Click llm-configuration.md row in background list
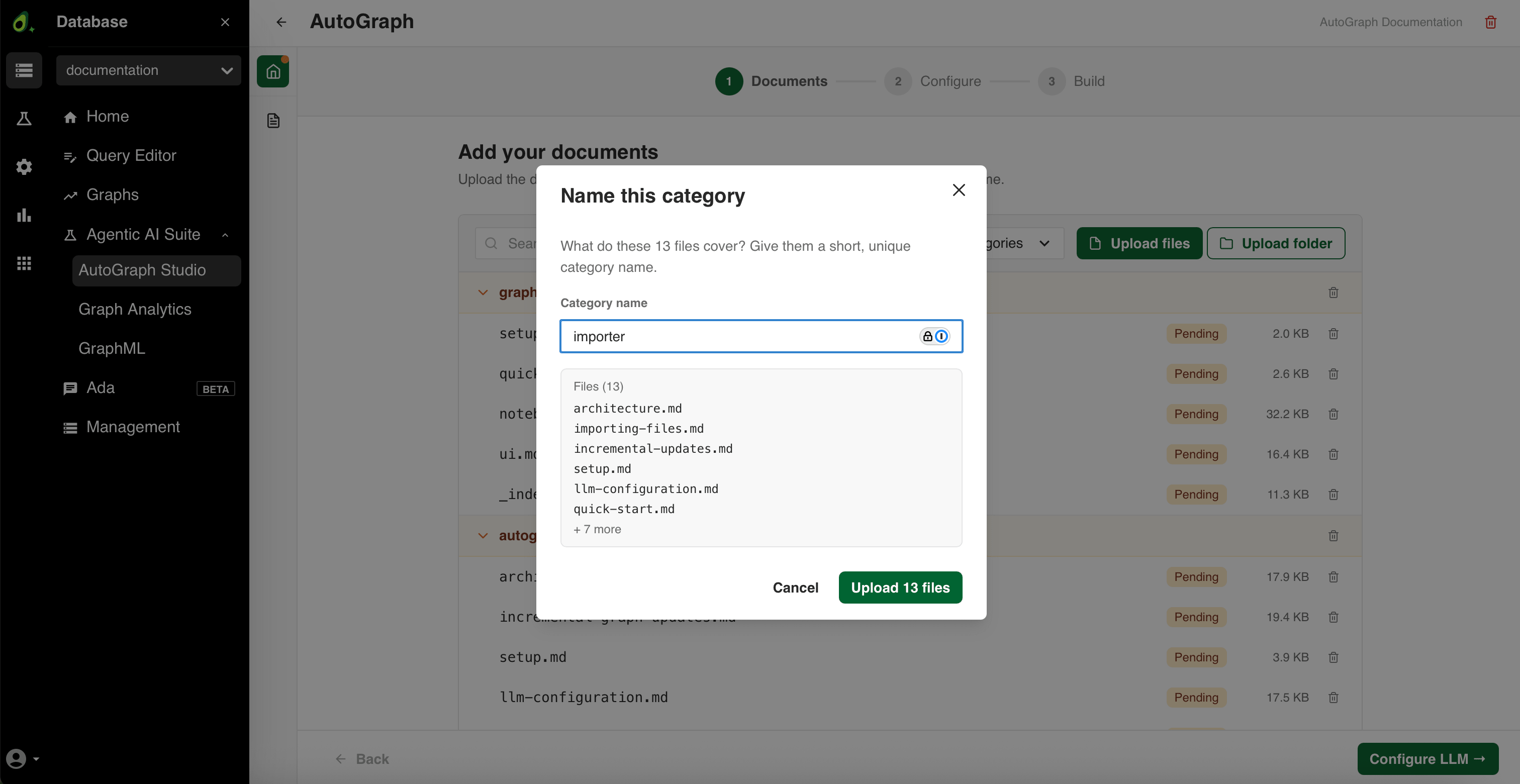Viewport: 1520px width, 784px height. click(x=910, y=697)
